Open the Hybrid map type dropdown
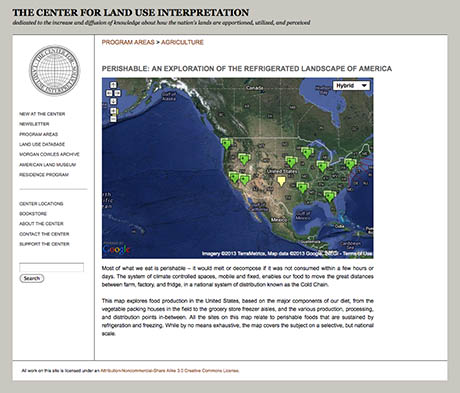460x393 pixels. click(351, 86)
